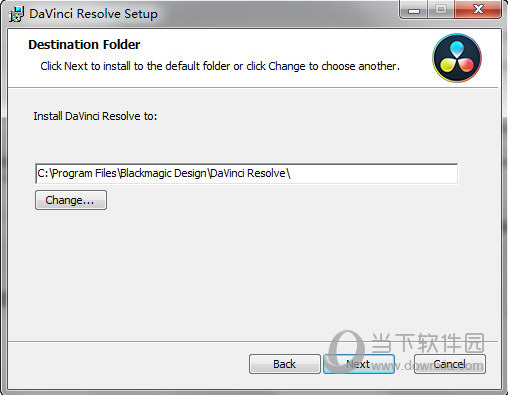Click 'Install DaVinci Resolve to:' label
Viewport: 508px width, 395px height.
[95, 116]
